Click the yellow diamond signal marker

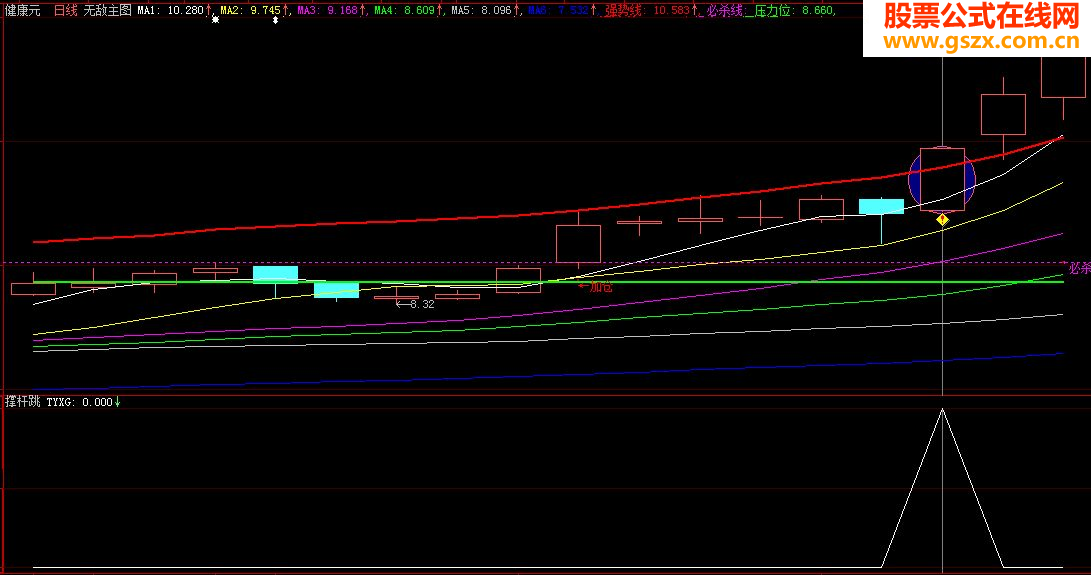[x=942, y=220]
